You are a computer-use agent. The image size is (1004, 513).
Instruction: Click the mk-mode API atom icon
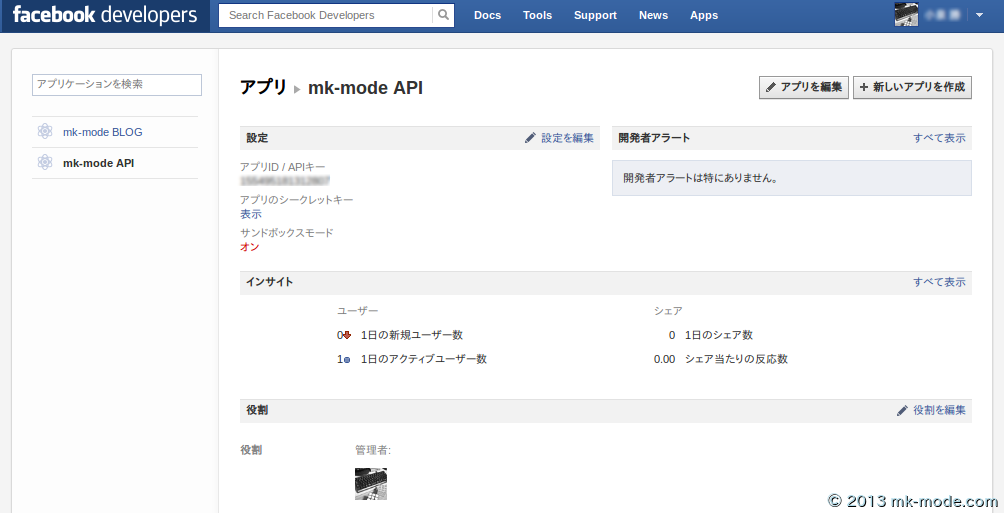click(44, 162)
